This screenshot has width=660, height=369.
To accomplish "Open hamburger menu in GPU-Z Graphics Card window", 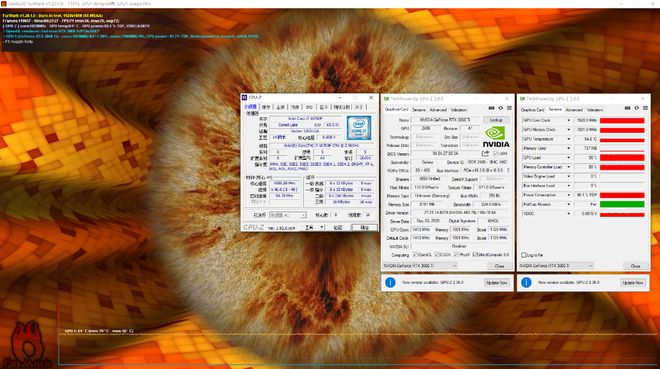I will point(509,109).
